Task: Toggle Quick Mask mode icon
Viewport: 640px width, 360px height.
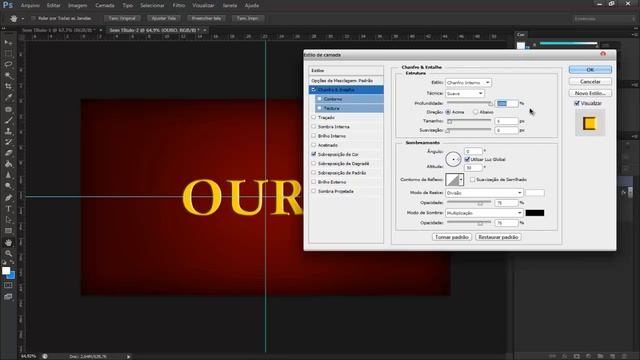Action: pos(8,285)
